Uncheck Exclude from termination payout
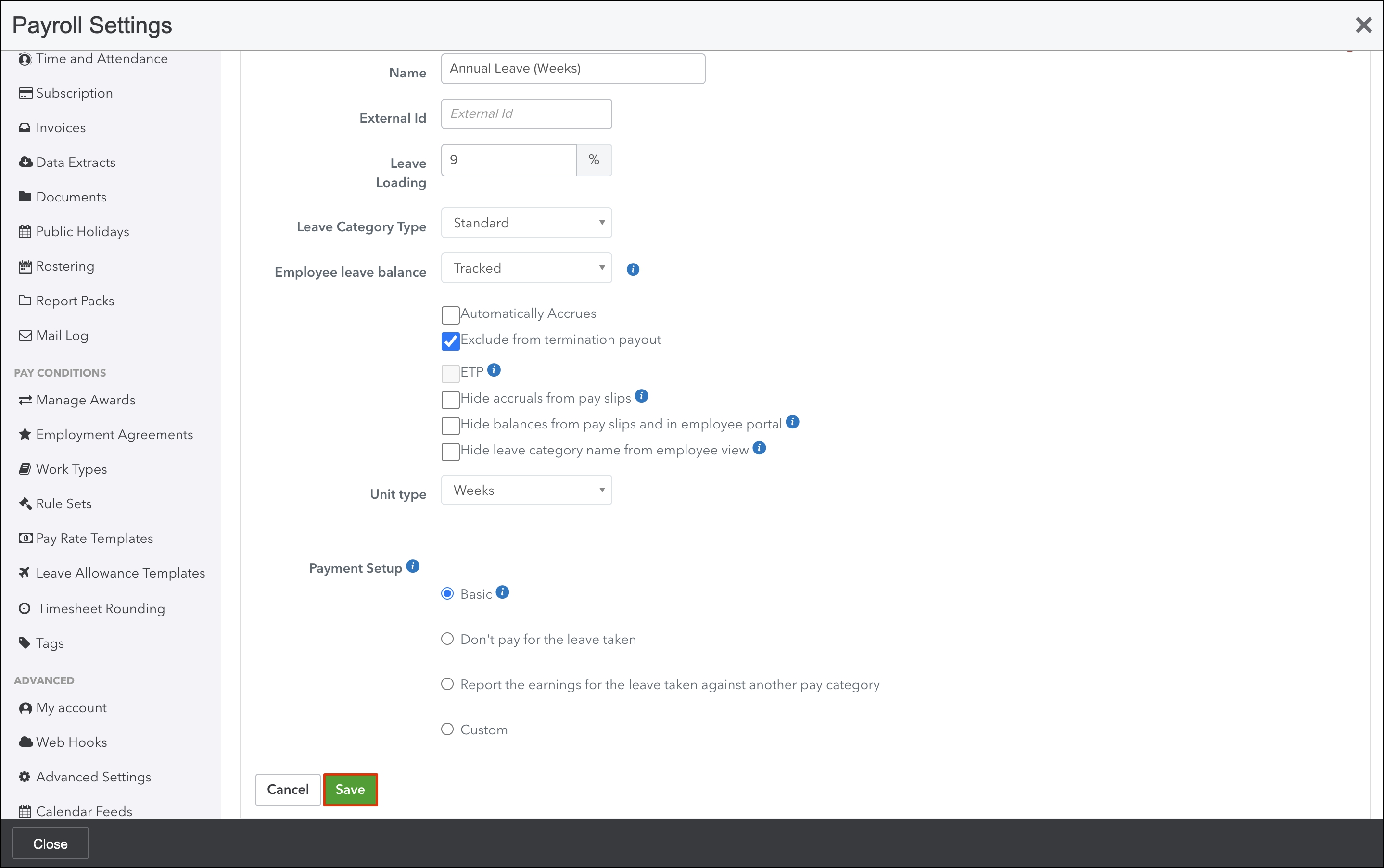This screenshot has height=868, width=1384. [451, 341]
